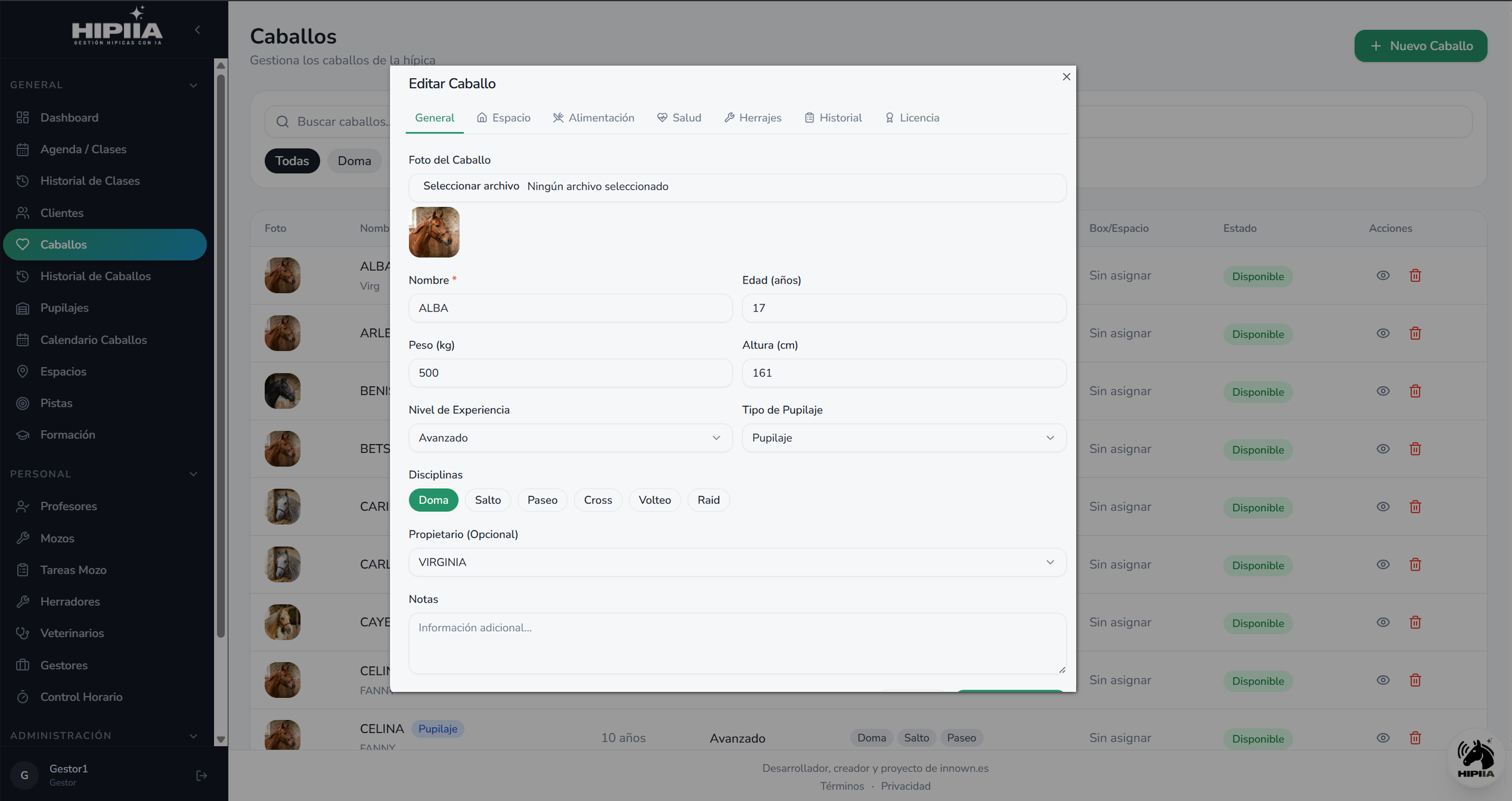Collapse the GENERAL sidebar group
1512x801 pixels.
[x=193, y=85]
